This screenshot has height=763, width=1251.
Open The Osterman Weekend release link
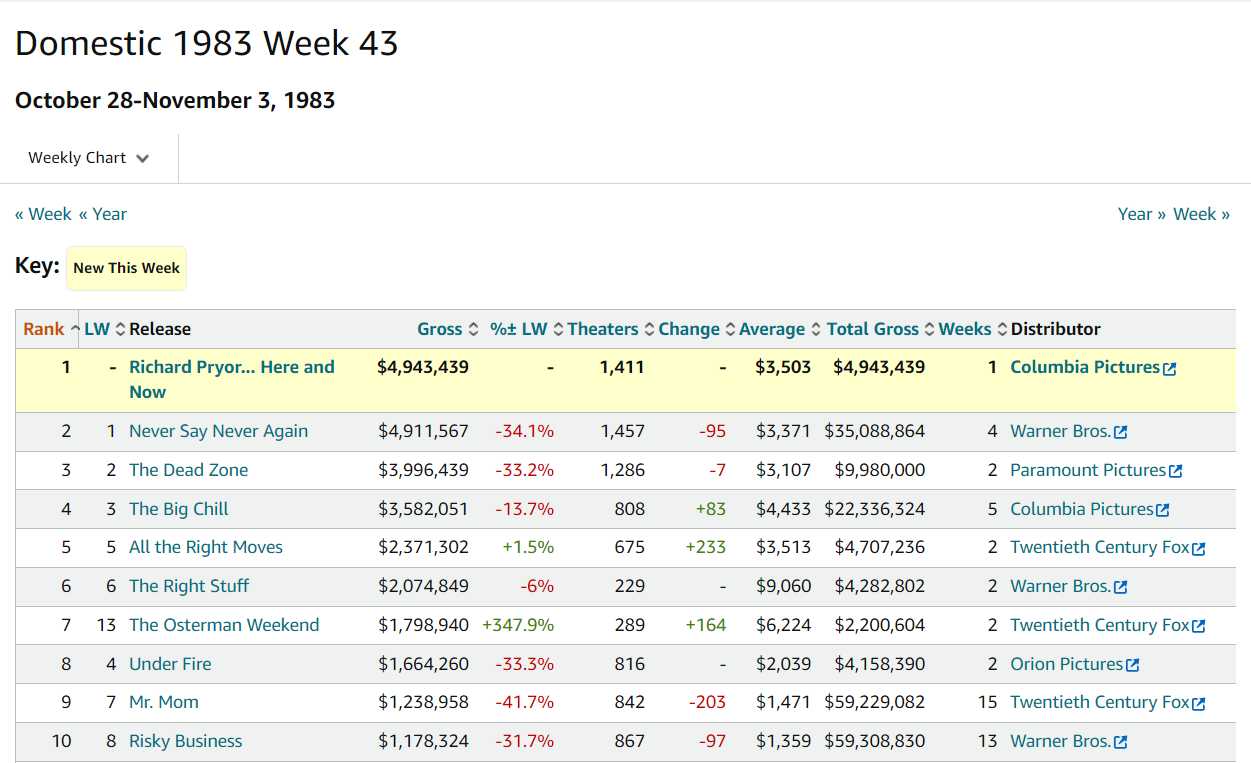224,625
